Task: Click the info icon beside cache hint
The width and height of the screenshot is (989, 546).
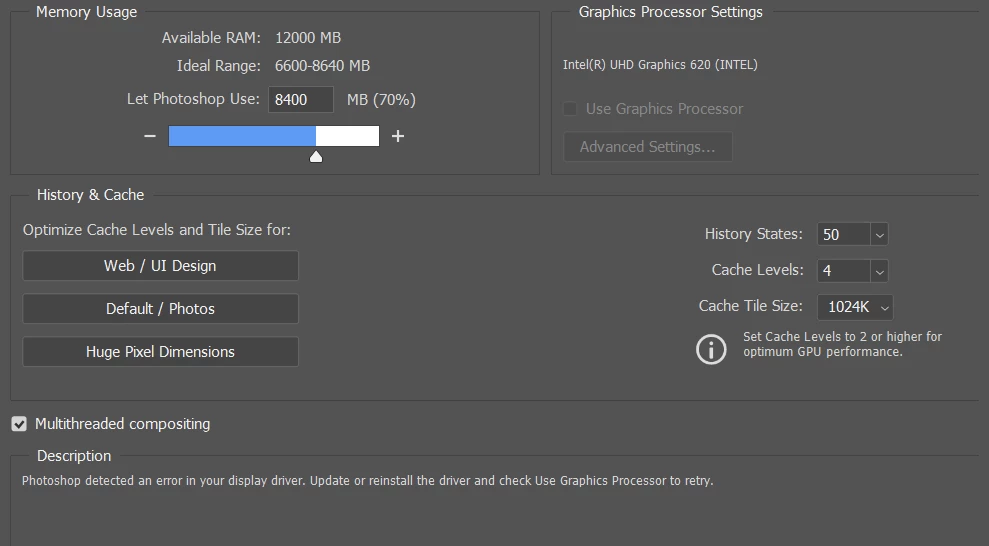Action: coord(711,349)
